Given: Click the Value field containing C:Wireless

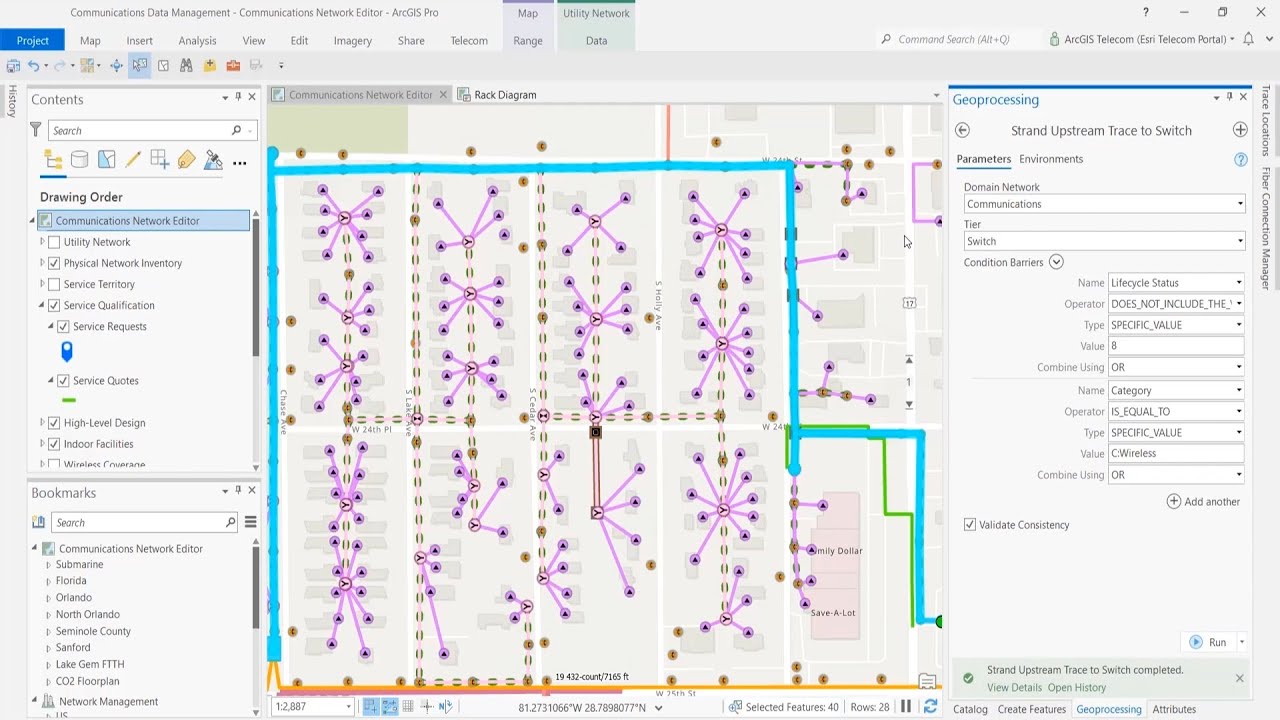Looking at the screenshot, I should (1176, 454).
